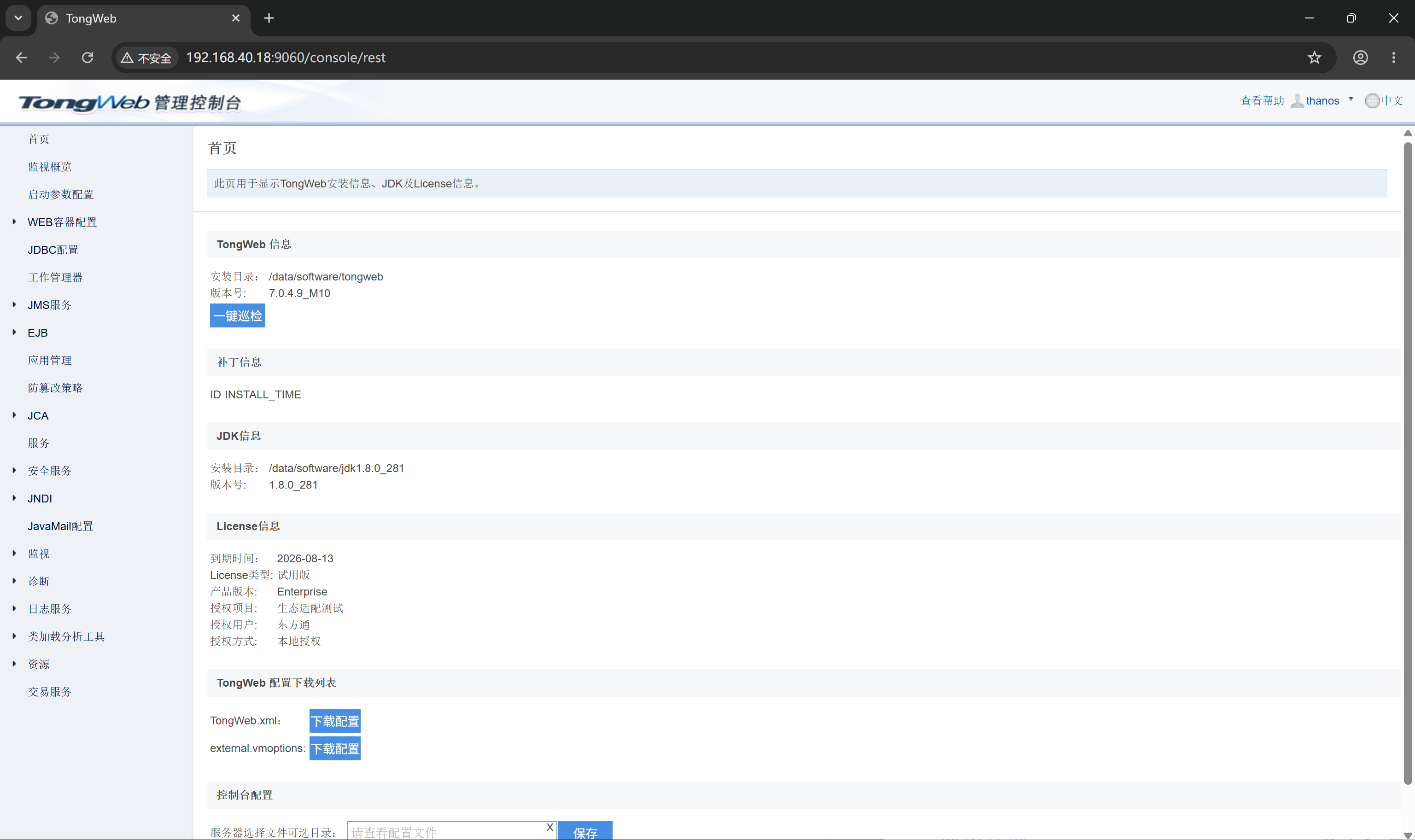Reload the TongWeb console page
The width and height of the screenshot is (1415, 840).
click(88, 58)
